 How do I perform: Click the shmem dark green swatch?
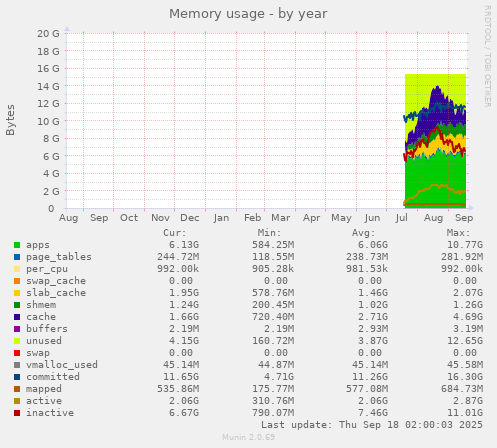(x=17, y=305)
